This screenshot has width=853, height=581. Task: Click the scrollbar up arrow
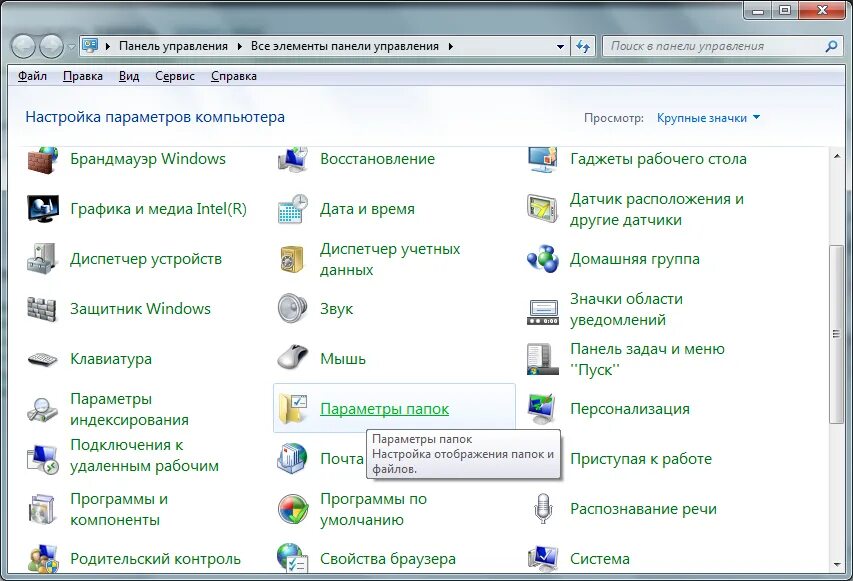click(836, 157)
